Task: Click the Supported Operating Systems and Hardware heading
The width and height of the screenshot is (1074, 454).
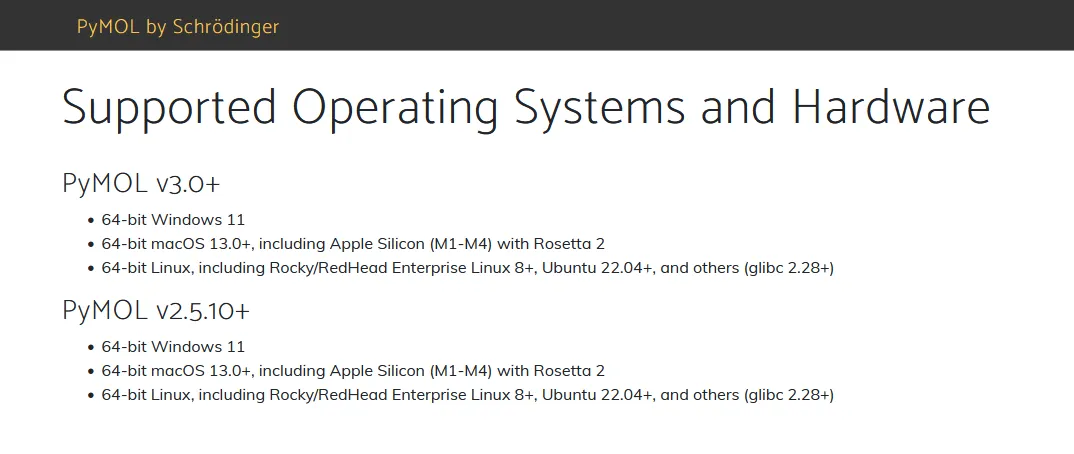Action: [x=526, y=108]
